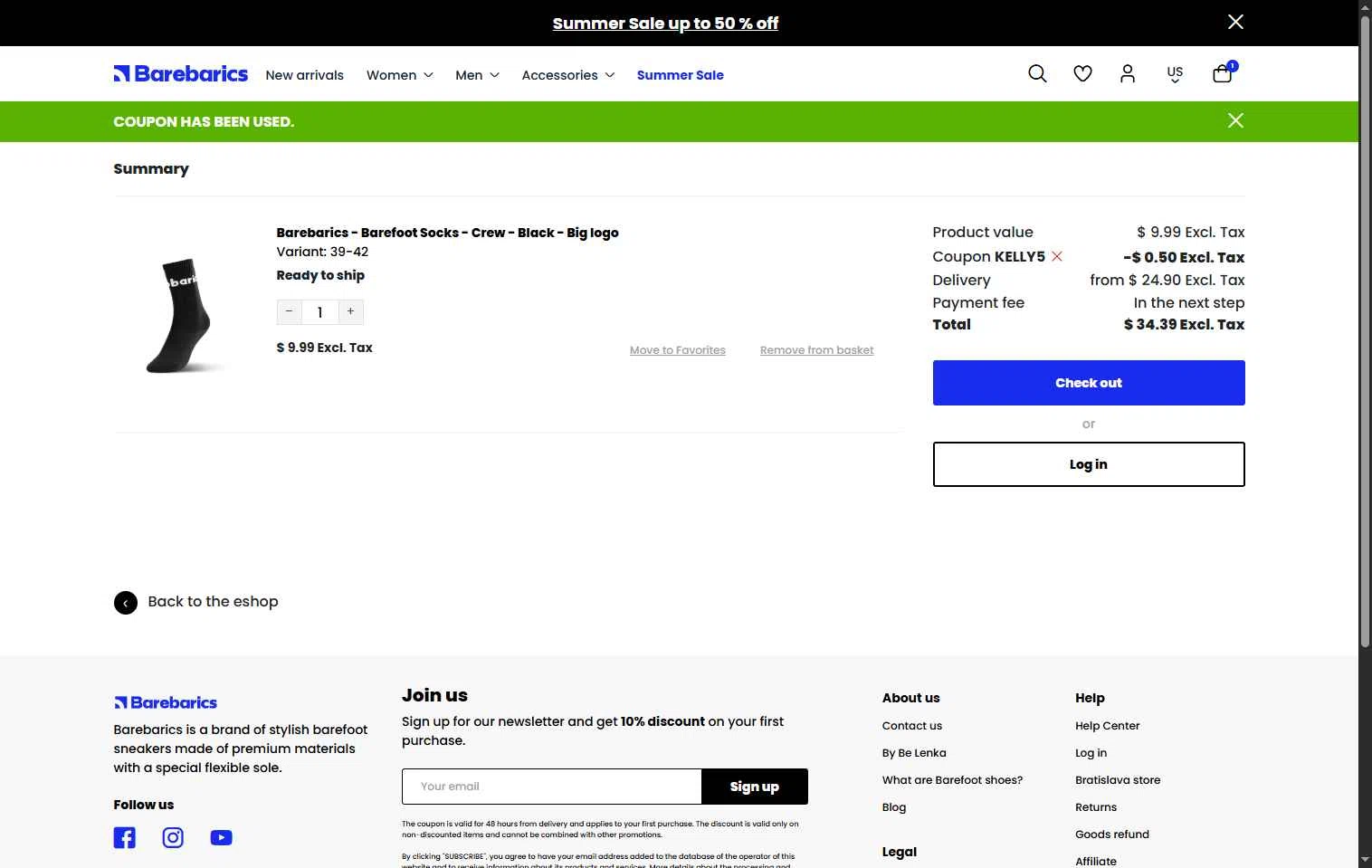Close the Summer Sale top banner
Viewport: 1372px width, 868px height.
tap(1235, 22)
